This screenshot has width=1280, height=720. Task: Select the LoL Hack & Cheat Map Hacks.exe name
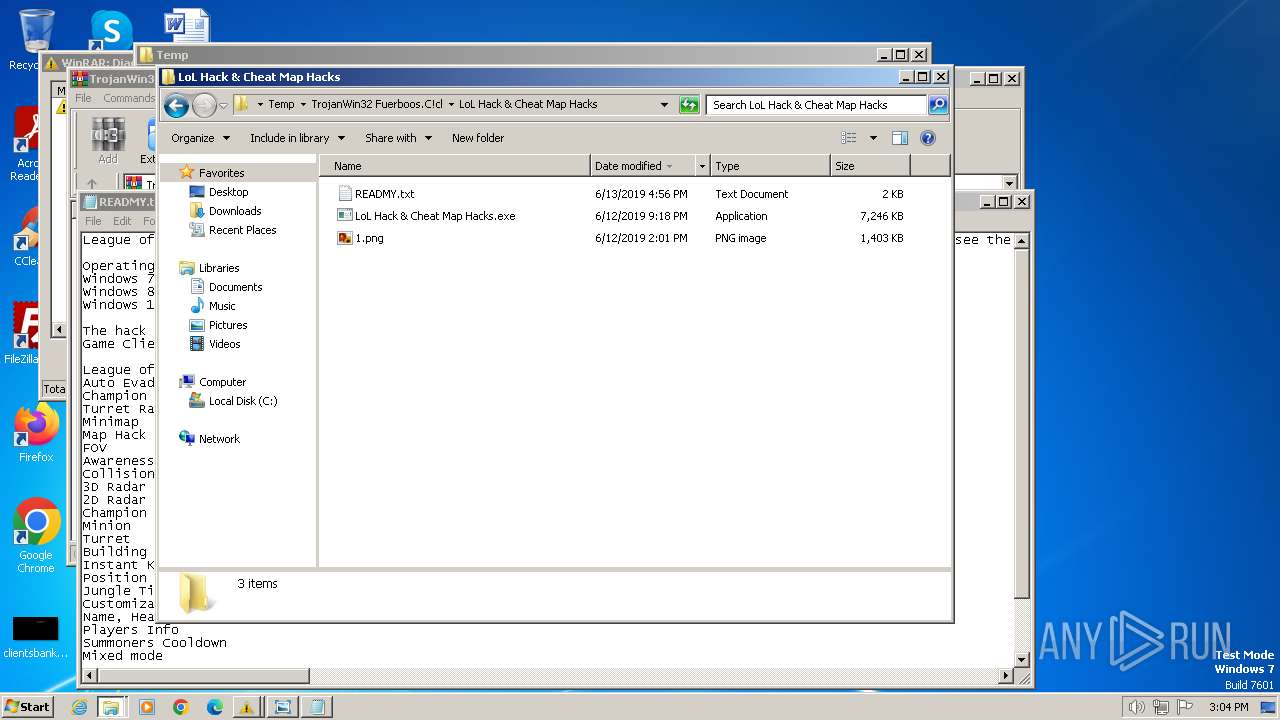pyautogui.click(x=435, y=216)
